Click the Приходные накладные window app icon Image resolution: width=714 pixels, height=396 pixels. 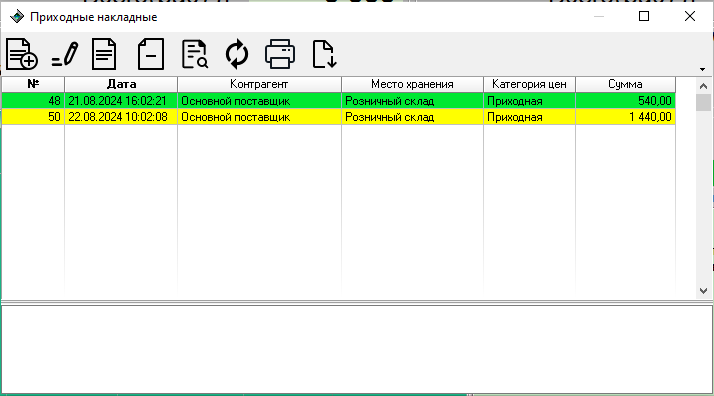17,17
